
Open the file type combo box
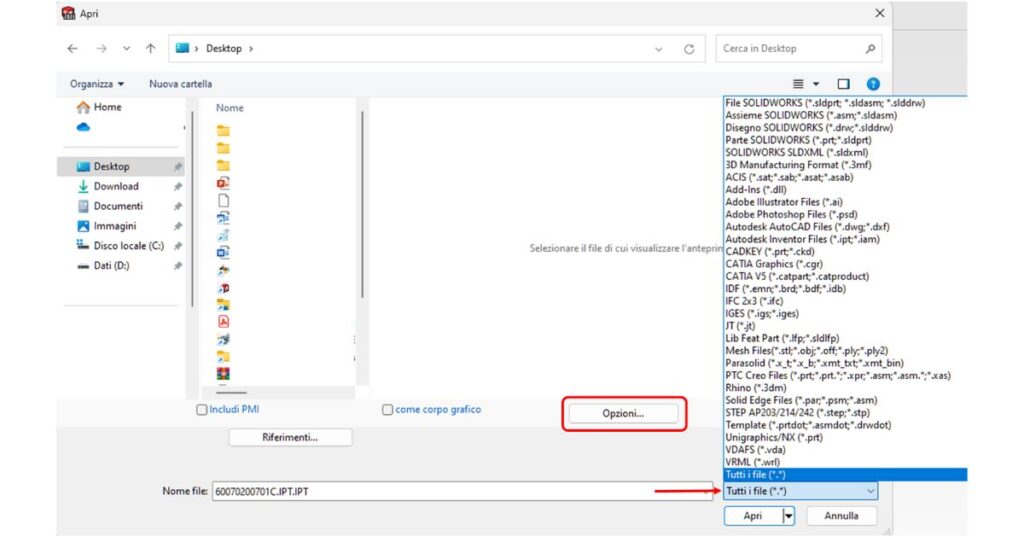pos(800,491)
